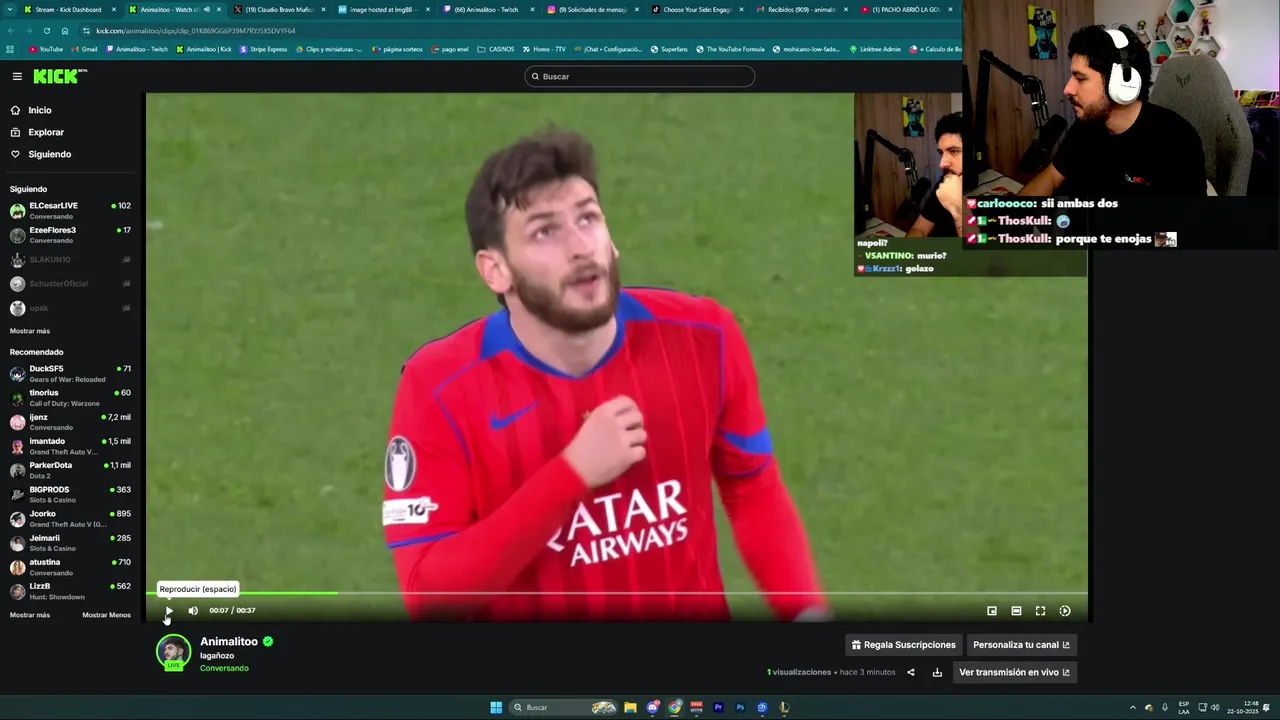
Task: Open Jcorko recommended channel
Action: (x=70, y=518)
